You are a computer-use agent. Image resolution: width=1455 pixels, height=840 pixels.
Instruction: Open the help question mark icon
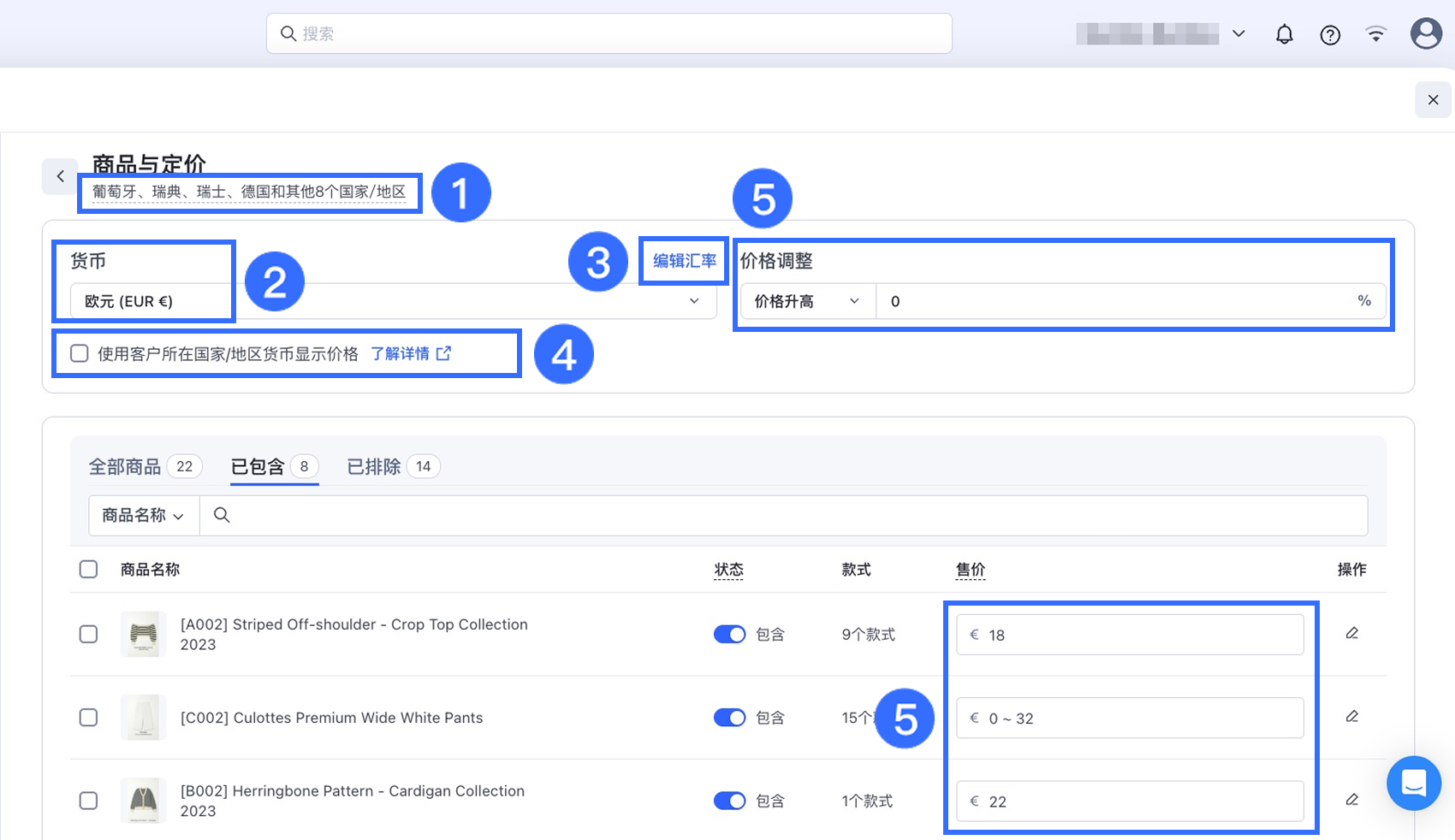tap(1330, 34)
